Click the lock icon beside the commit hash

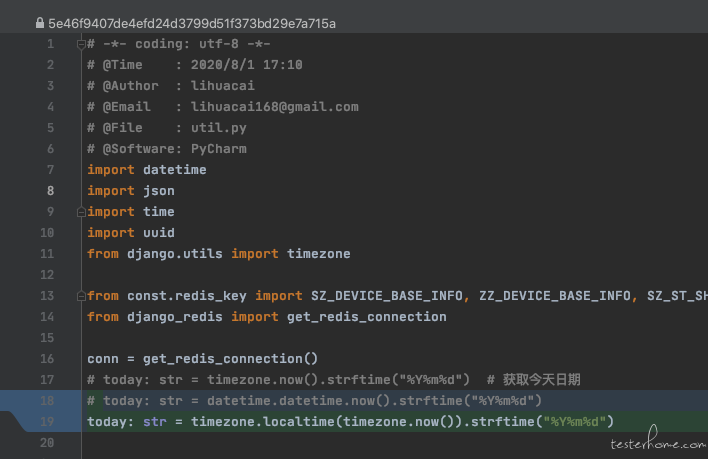(x=40, y=23)
